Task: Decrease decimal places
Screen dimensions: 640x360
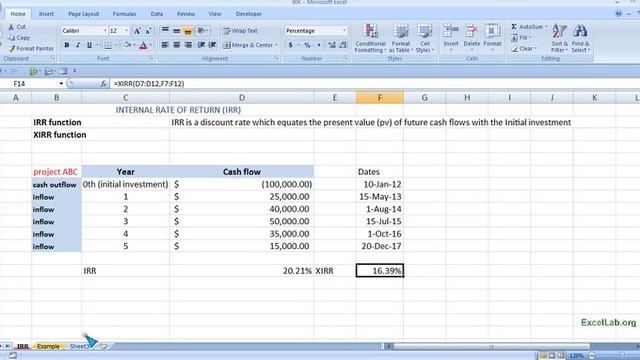Action: click(x=343, y=45)
